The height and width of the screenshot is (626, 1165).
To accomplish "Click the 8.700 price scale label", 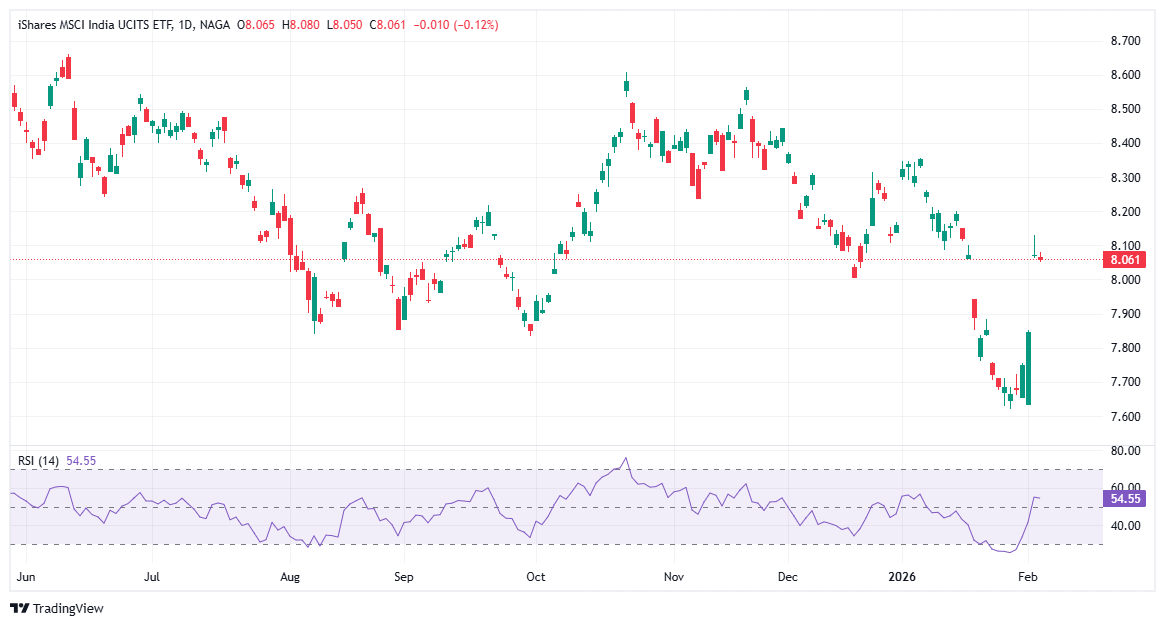I will pos(1125,41).
